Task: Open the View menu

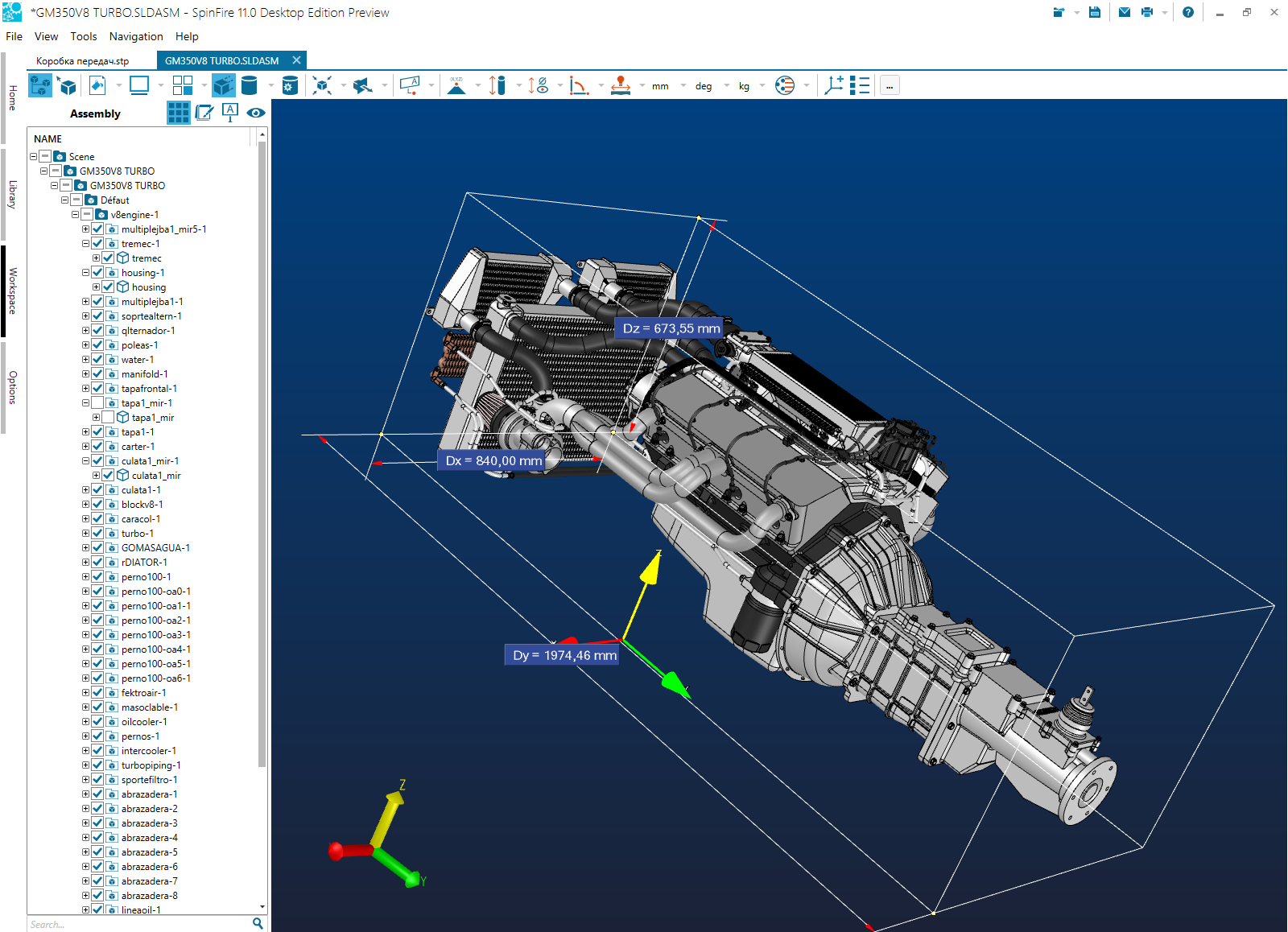Action: [x=46, y=36]
